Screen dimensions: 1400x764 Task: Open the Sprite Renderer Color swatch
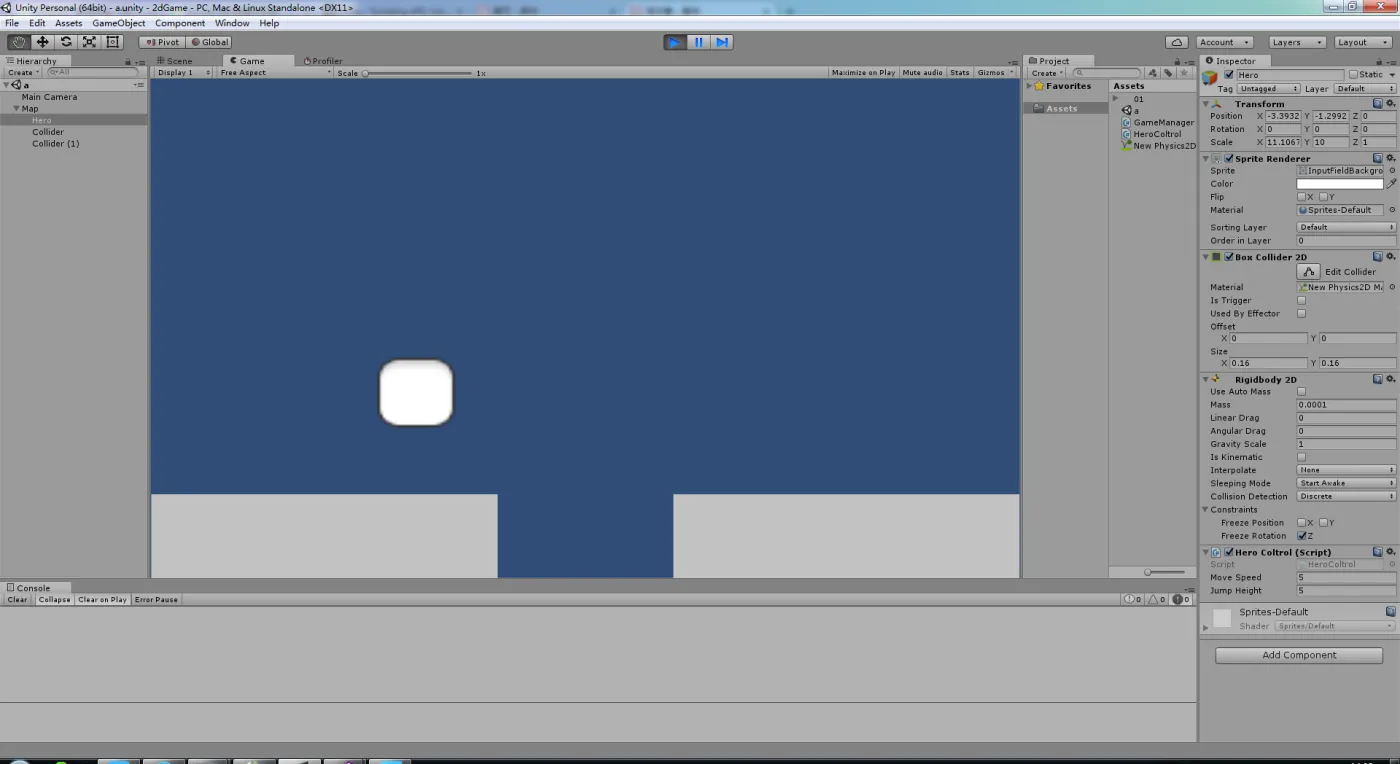(1340, 184)
